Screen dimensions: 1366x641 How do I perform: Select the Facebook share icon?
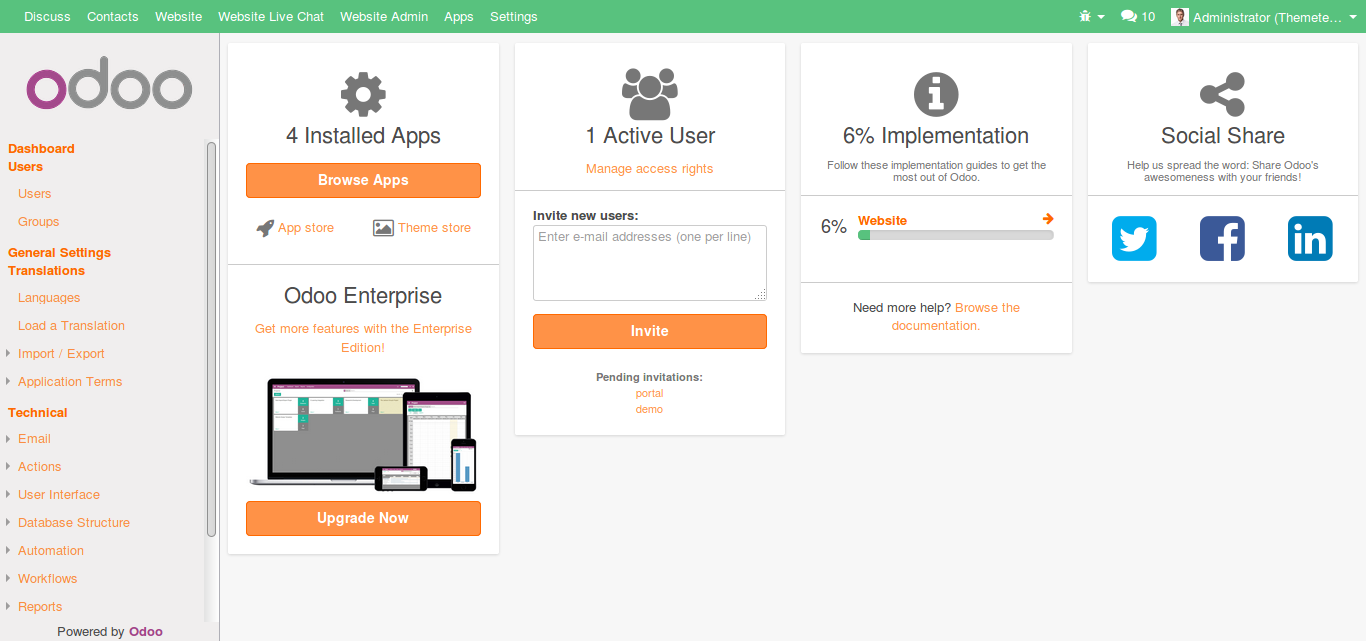coord(1222,238)
